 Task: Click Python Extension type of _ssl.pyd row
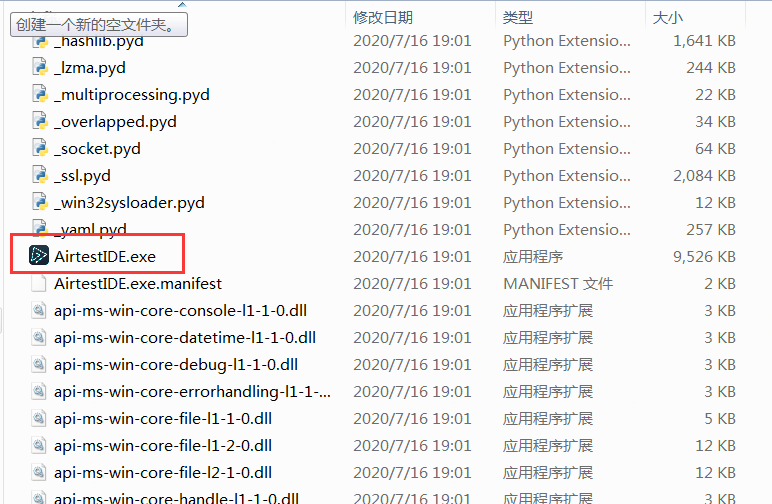[x=567, y=176]
